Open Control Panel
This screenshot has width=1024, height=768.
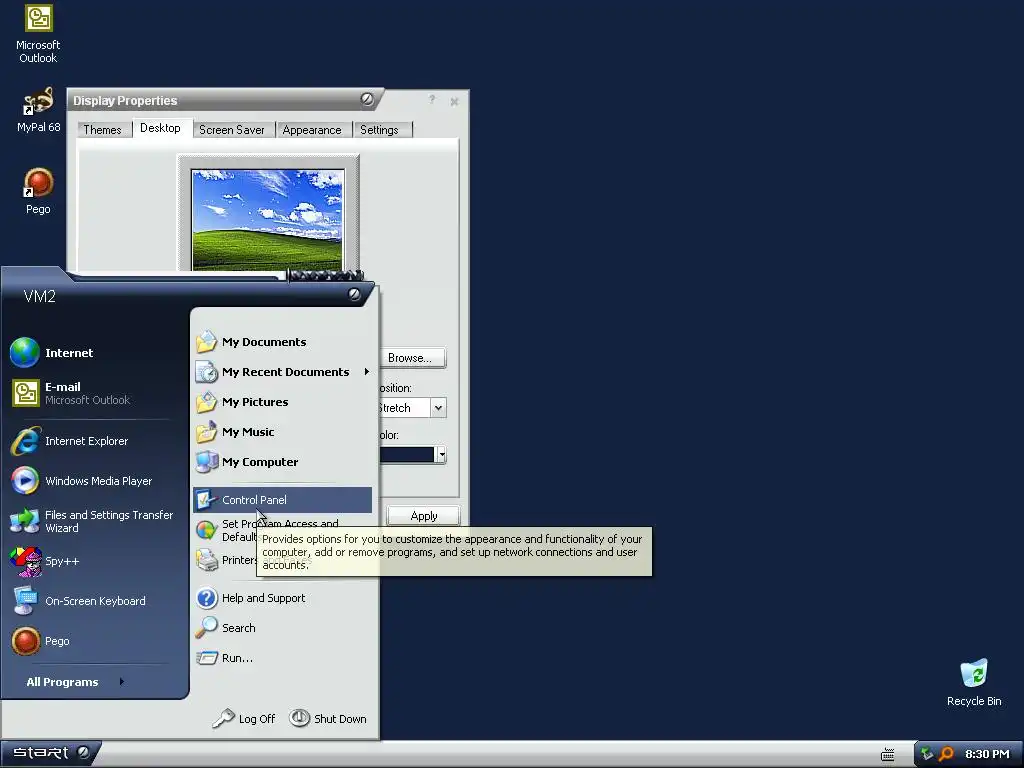point(283,500)
